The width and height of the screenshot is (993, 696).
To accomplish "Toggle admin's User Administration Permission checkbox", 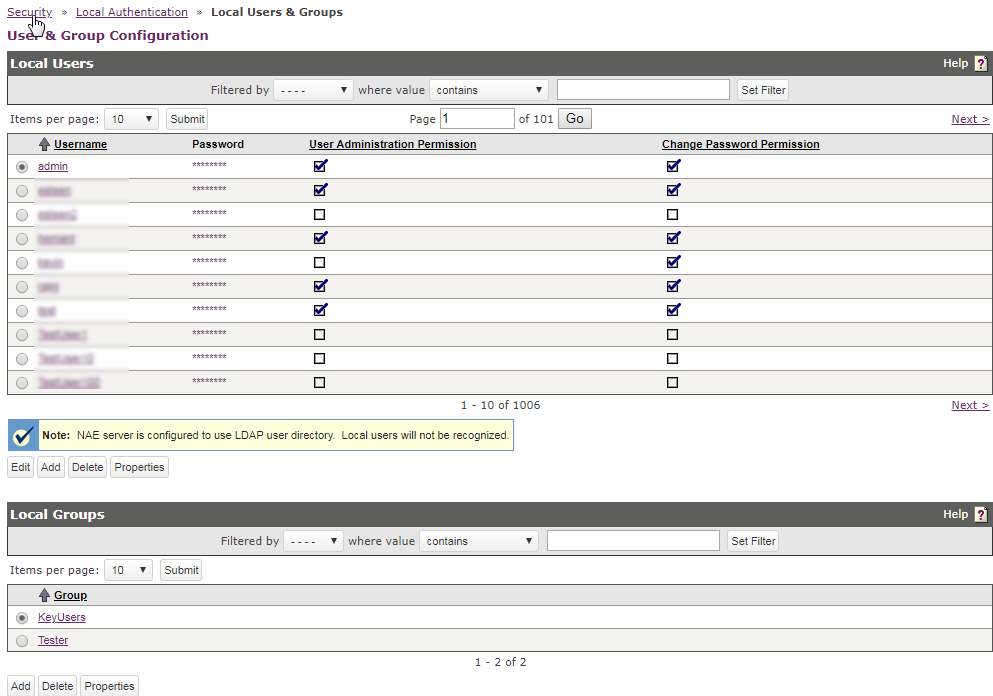I will [320, 166].
